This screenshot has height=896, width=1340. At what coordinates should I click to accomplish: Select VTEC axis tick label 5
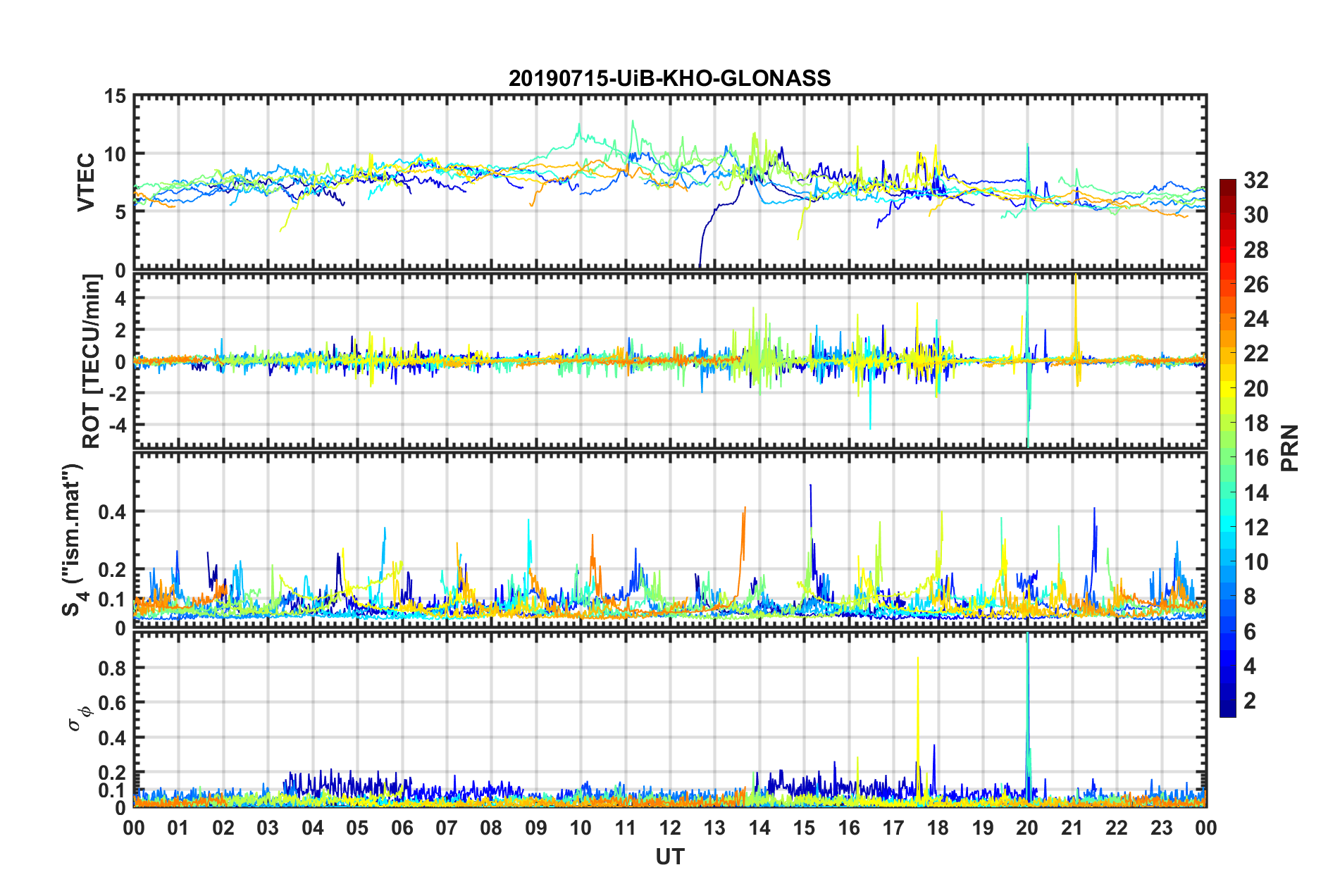[x=120, y=213]
